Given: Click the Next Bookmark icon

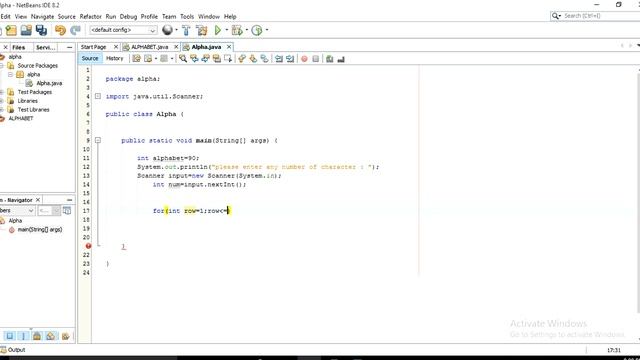Looking at the screenshot, I should [253, 59].
